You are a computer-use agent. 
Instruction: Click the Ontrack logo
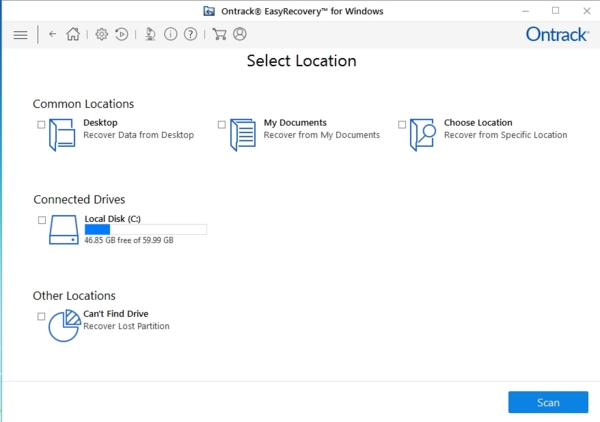click(558, 34)
